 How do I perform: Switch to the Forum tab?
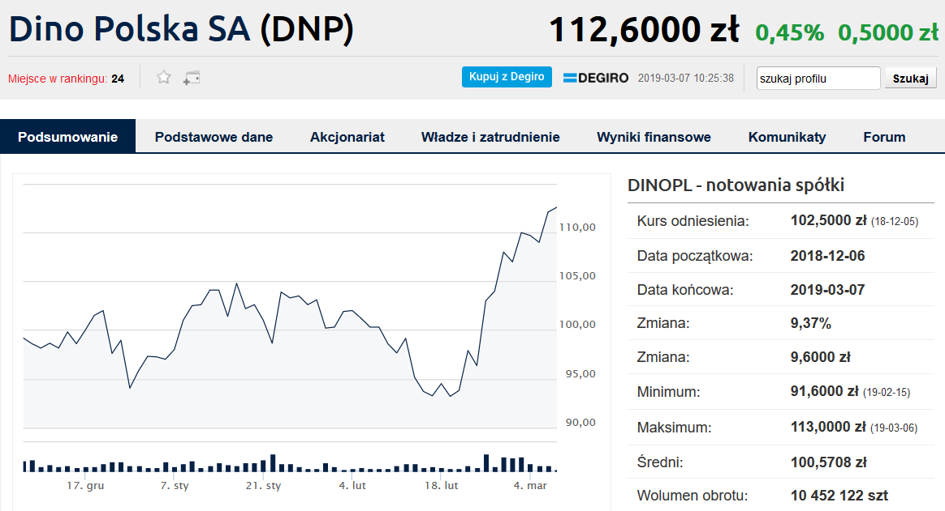coord(884,137)
